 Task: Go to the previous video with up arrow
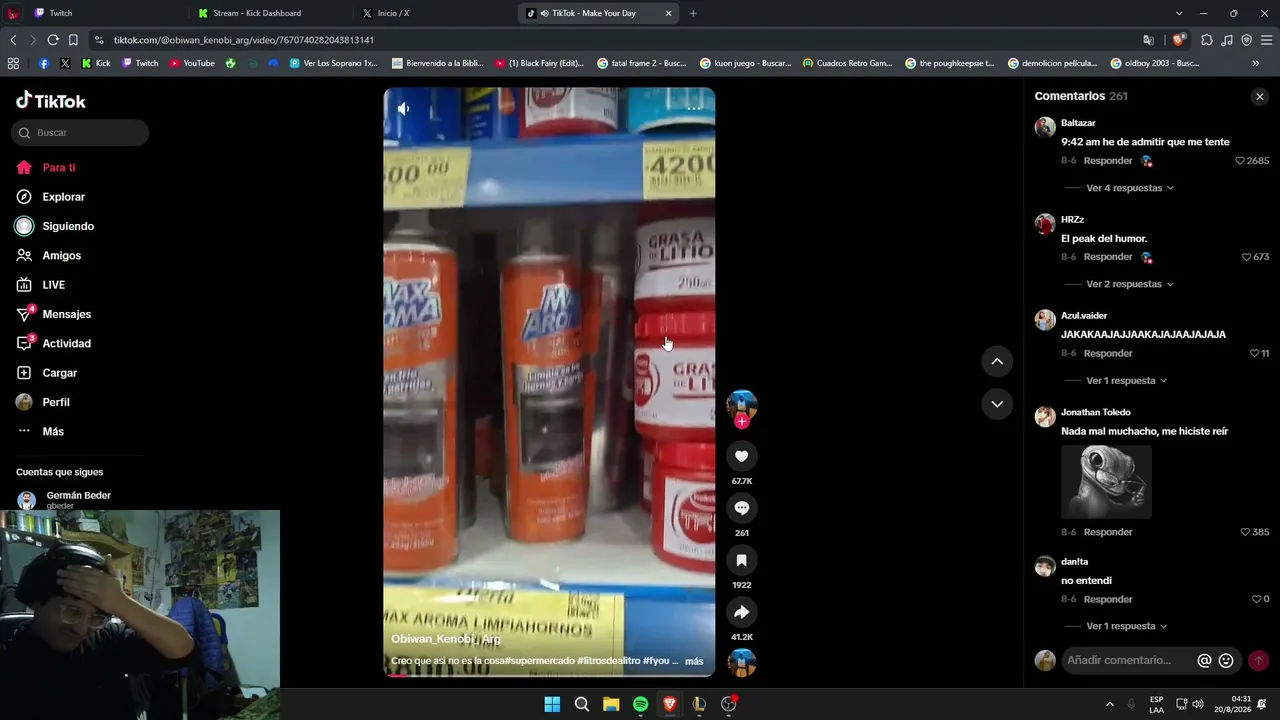(997, 361)
